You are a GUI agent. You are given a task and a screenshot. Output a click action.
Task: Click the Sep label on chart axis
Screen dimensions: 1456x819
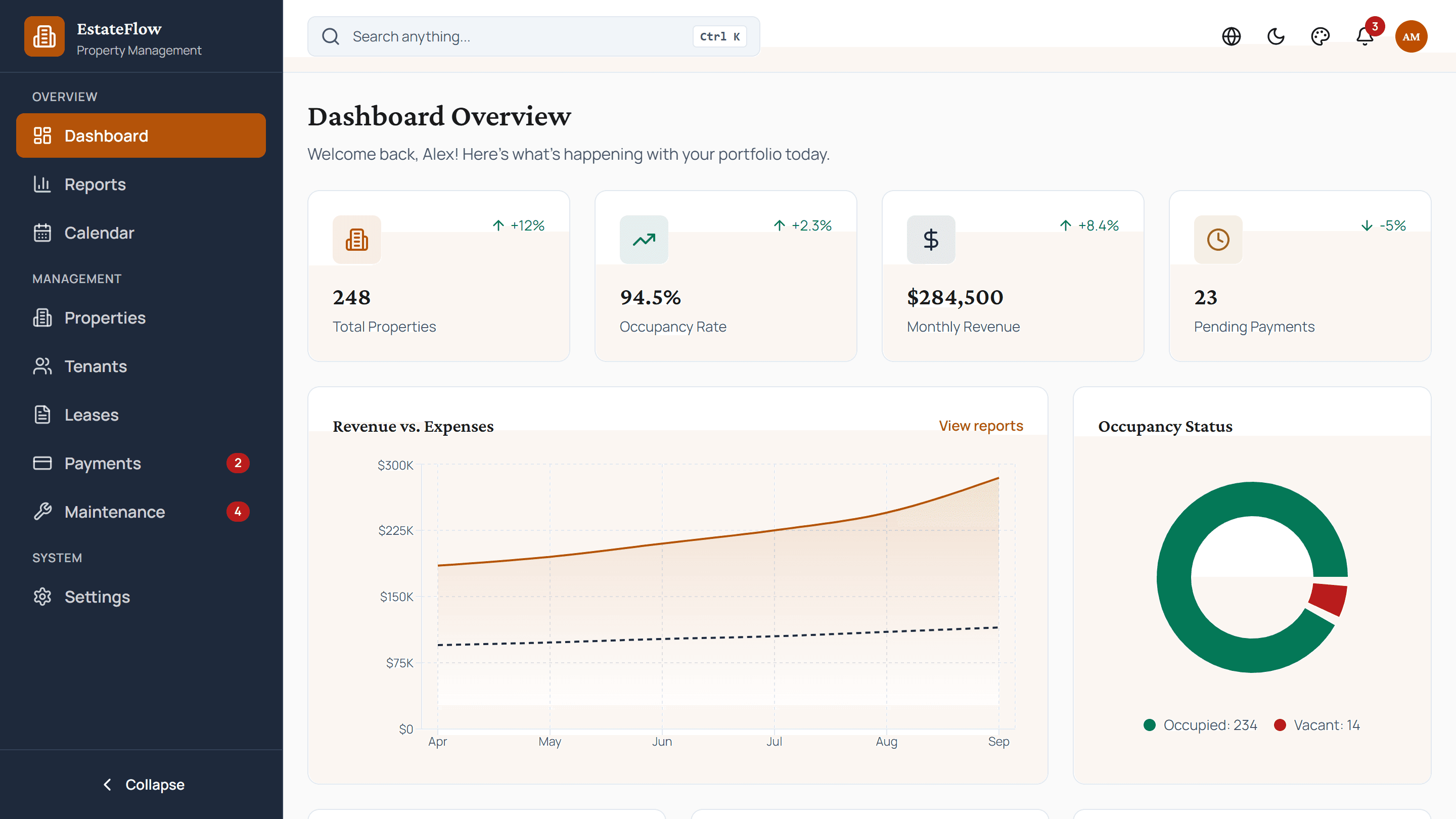point(998,742)
